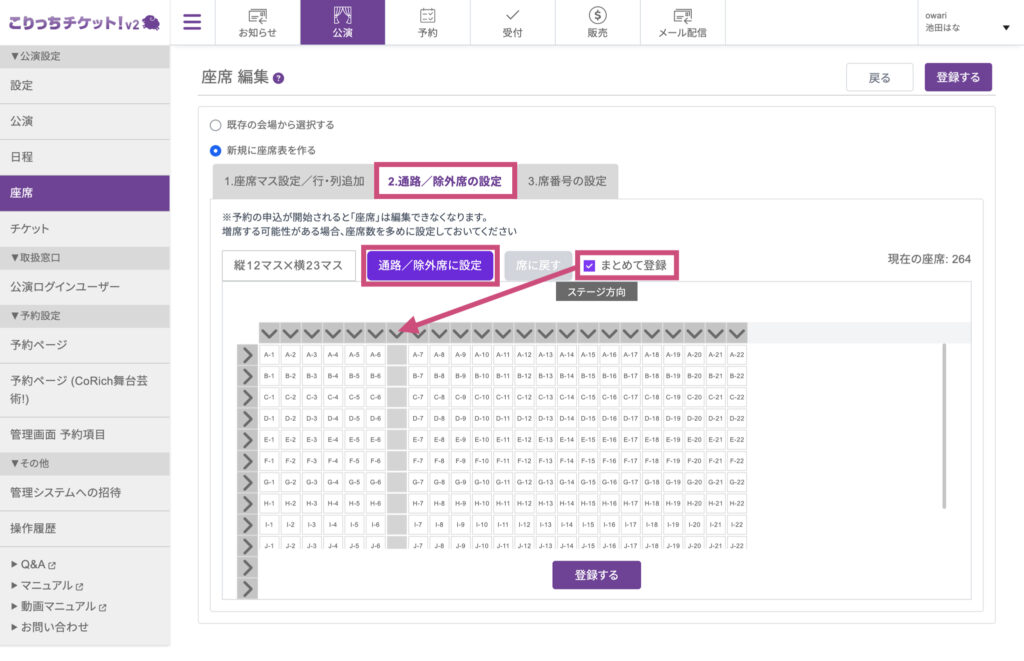1024x661 pixels.
Task: Click the help icon beside 座席 編集
Action: [278, 78]
